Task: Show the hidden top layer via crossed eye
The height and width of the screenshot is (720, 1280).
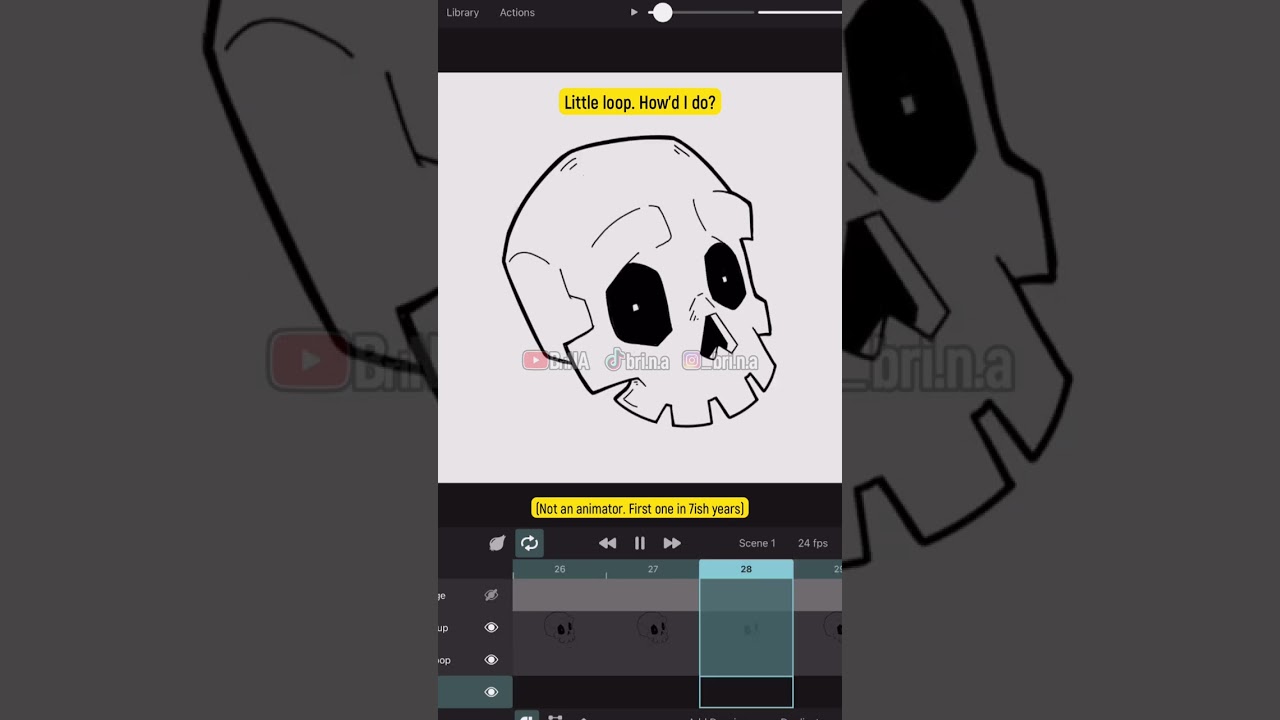Action: [491, 595]
